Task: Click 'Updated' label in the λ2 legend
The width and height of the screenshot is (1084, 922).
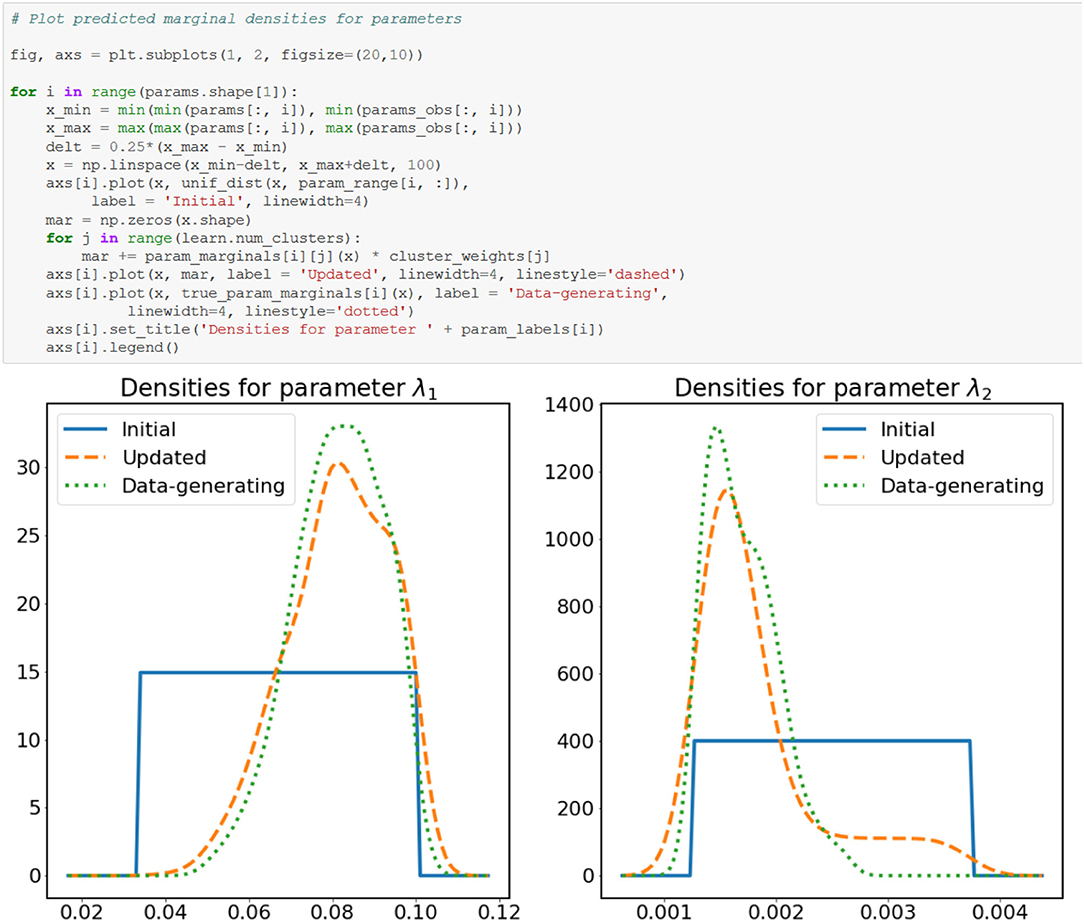Action: click(x=922, y=458)
